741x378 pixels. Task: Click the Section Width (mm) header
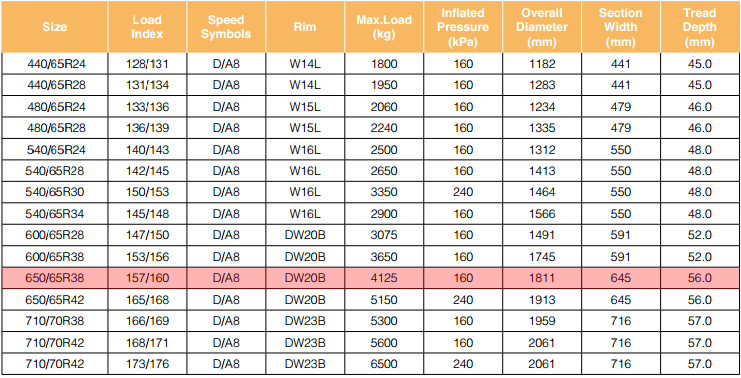620,27
